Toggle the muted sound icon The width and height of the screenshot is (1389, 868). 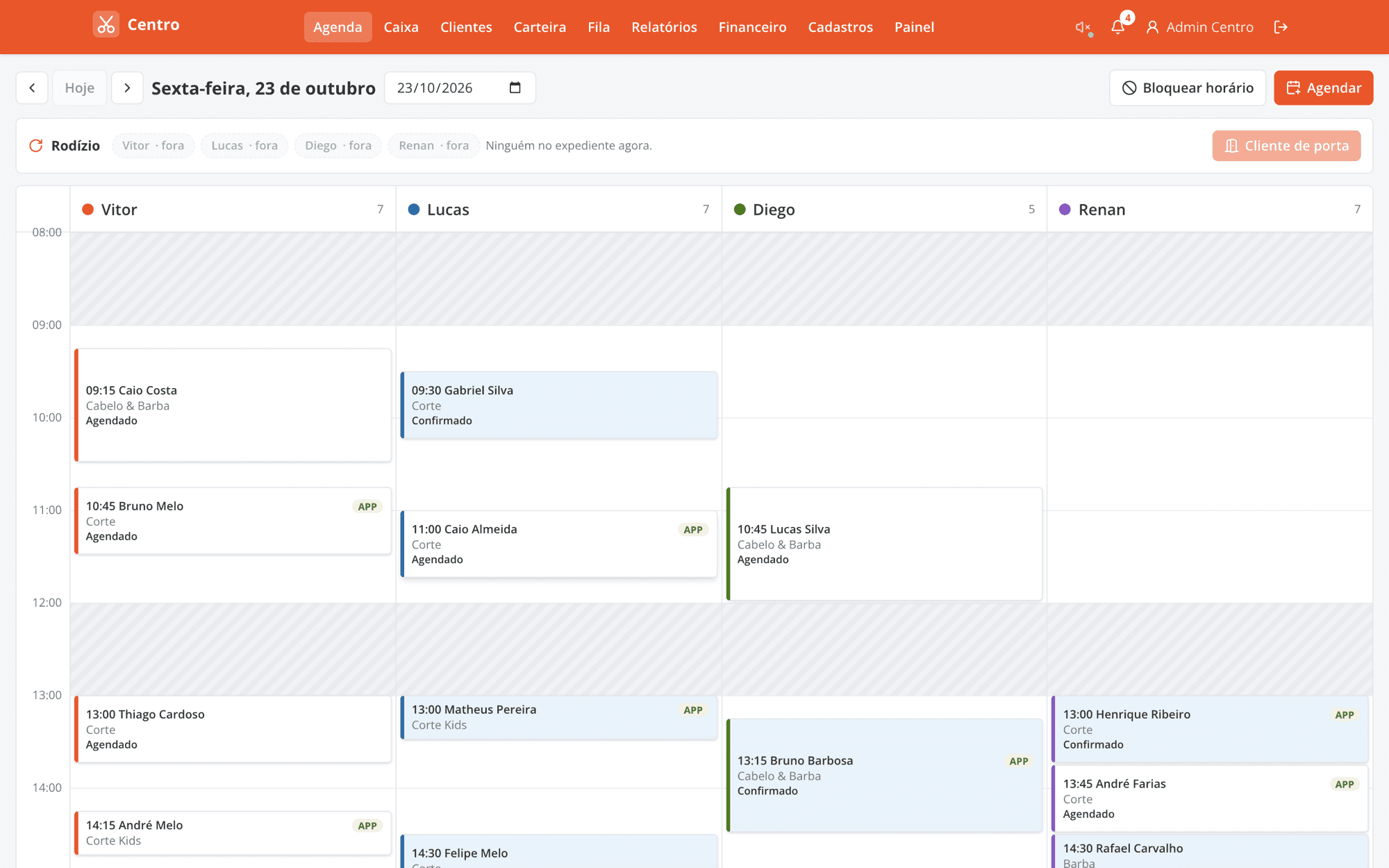[x=1083, y=27]
